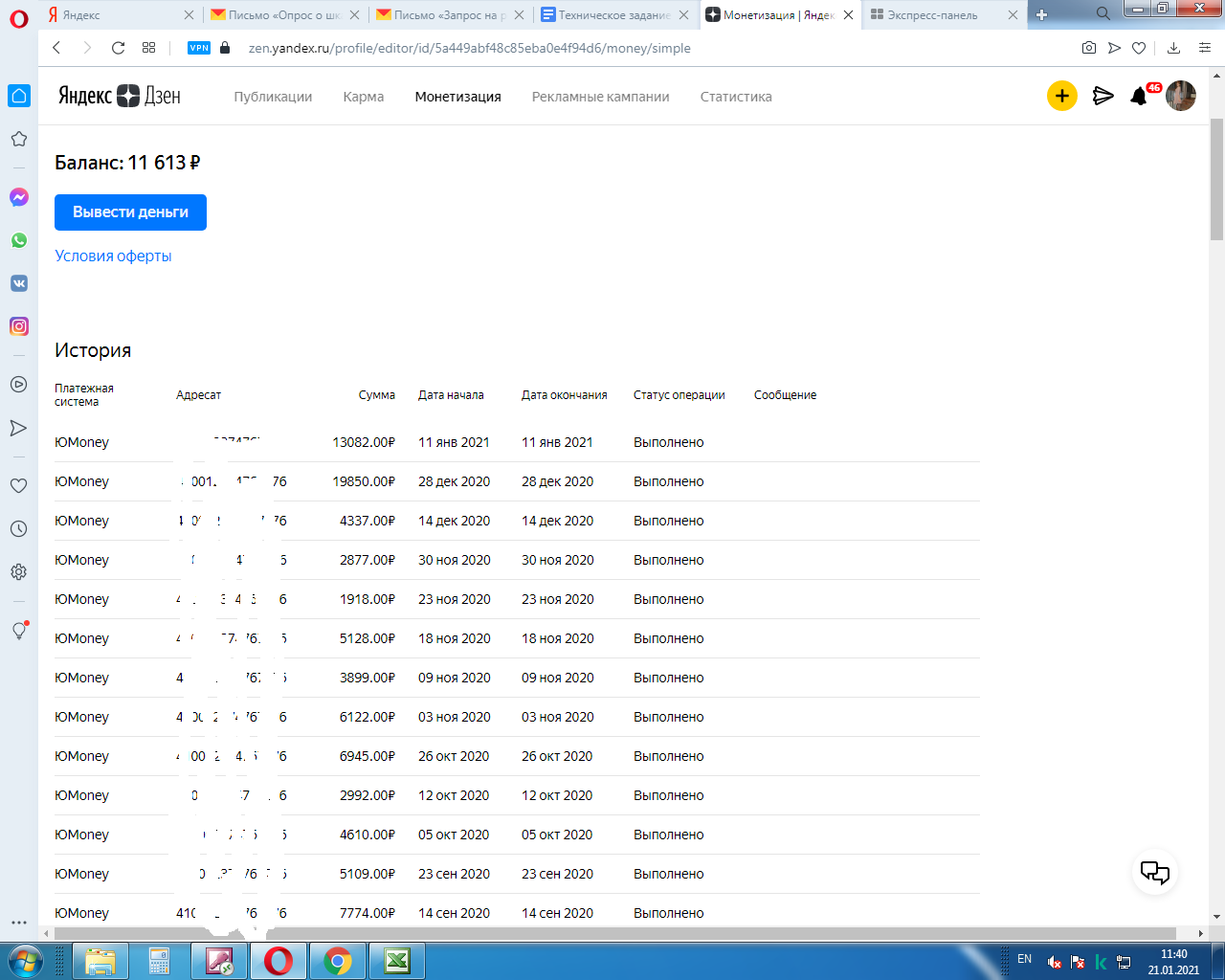Reload the current page
The height and width of the screenshot is (980, 1225).
coord(118,48)
